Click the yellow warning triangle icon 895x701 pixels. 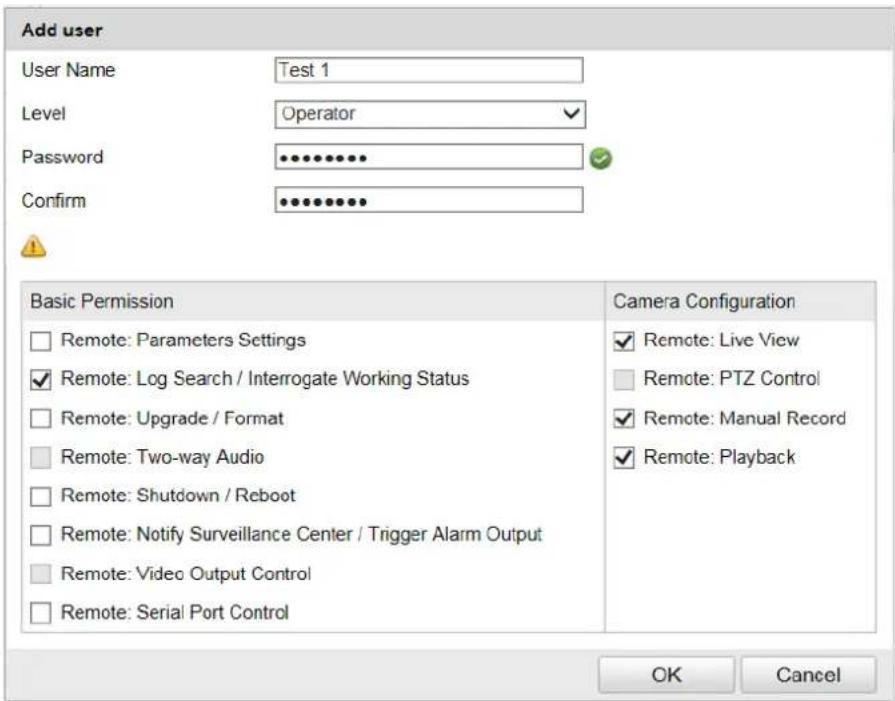(x=33, y=247)
